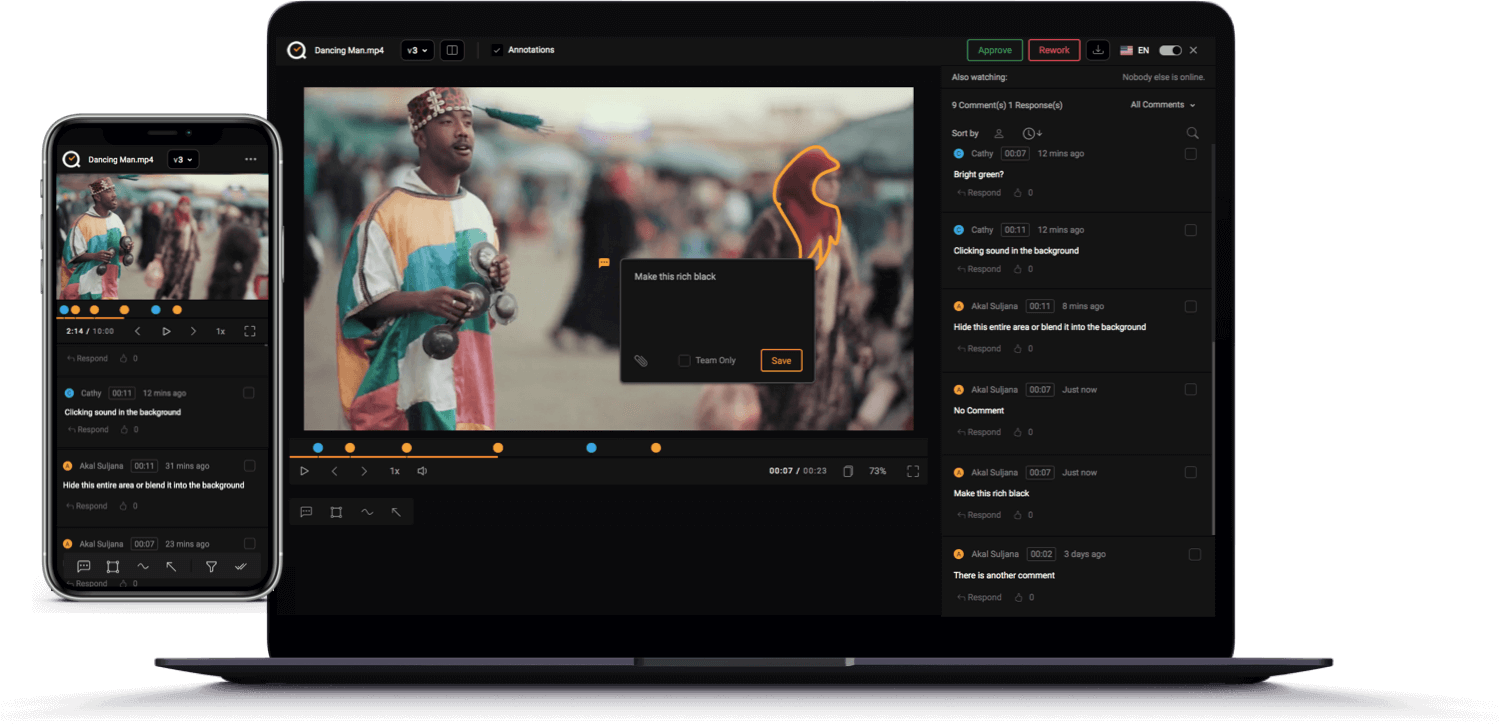Toggle the switch next to the EN language
The image size is (1501, 725).
(x=1170, y=50)
